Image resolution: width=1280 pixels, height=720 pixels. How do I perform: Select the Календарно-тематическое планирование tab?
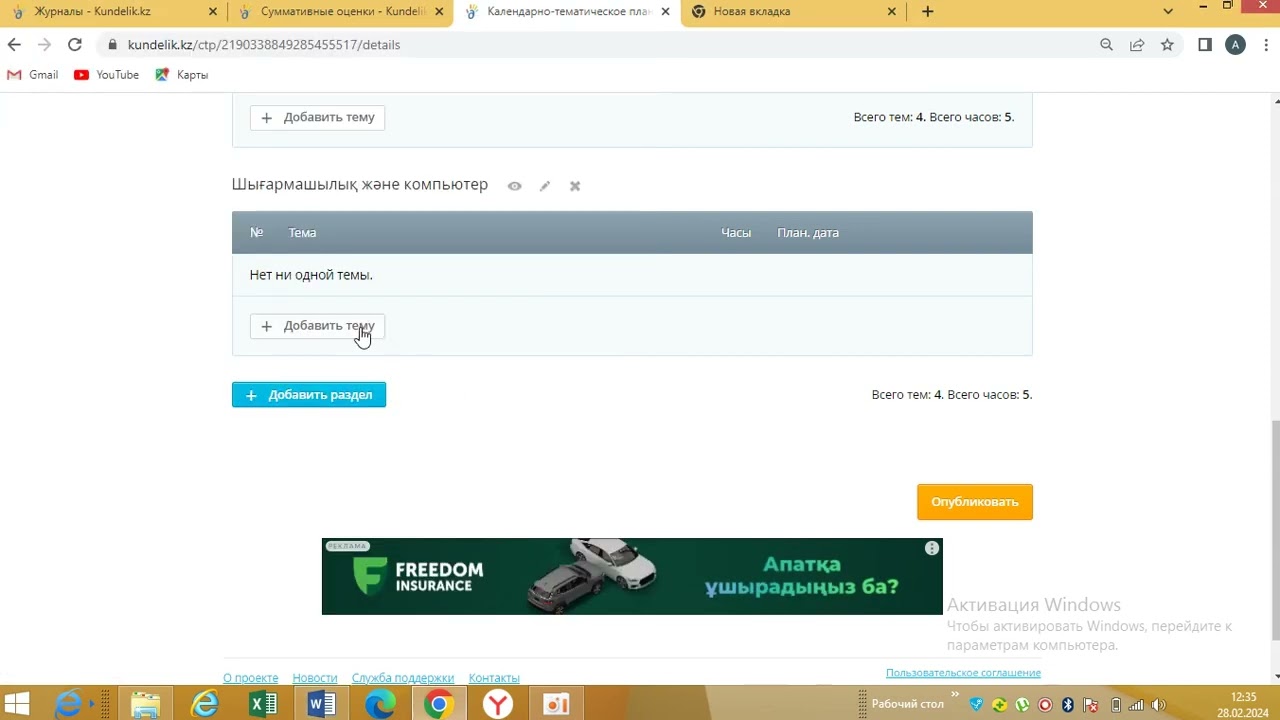coord(567,12)
